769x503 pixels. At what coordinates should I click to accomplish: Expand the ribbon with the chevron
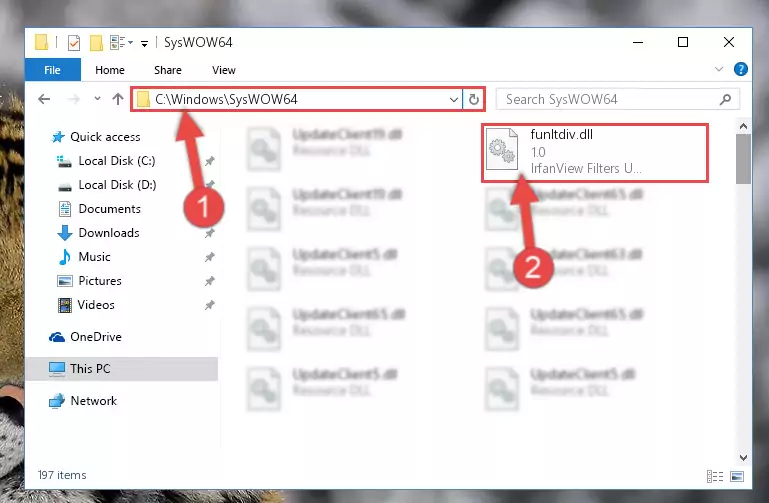point(719,70)
